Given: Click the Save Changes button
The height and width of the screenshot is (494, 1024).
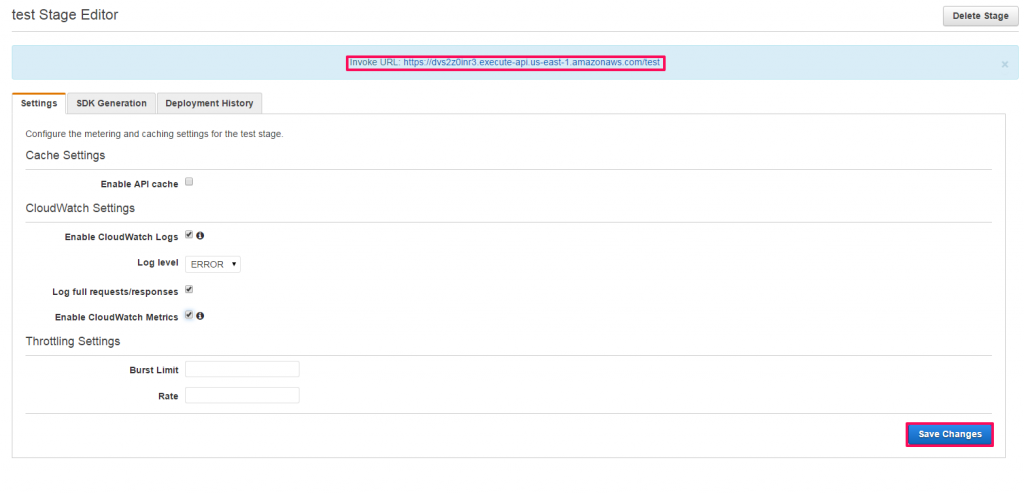Looking at the screenshot, I should tap(950, 435).
